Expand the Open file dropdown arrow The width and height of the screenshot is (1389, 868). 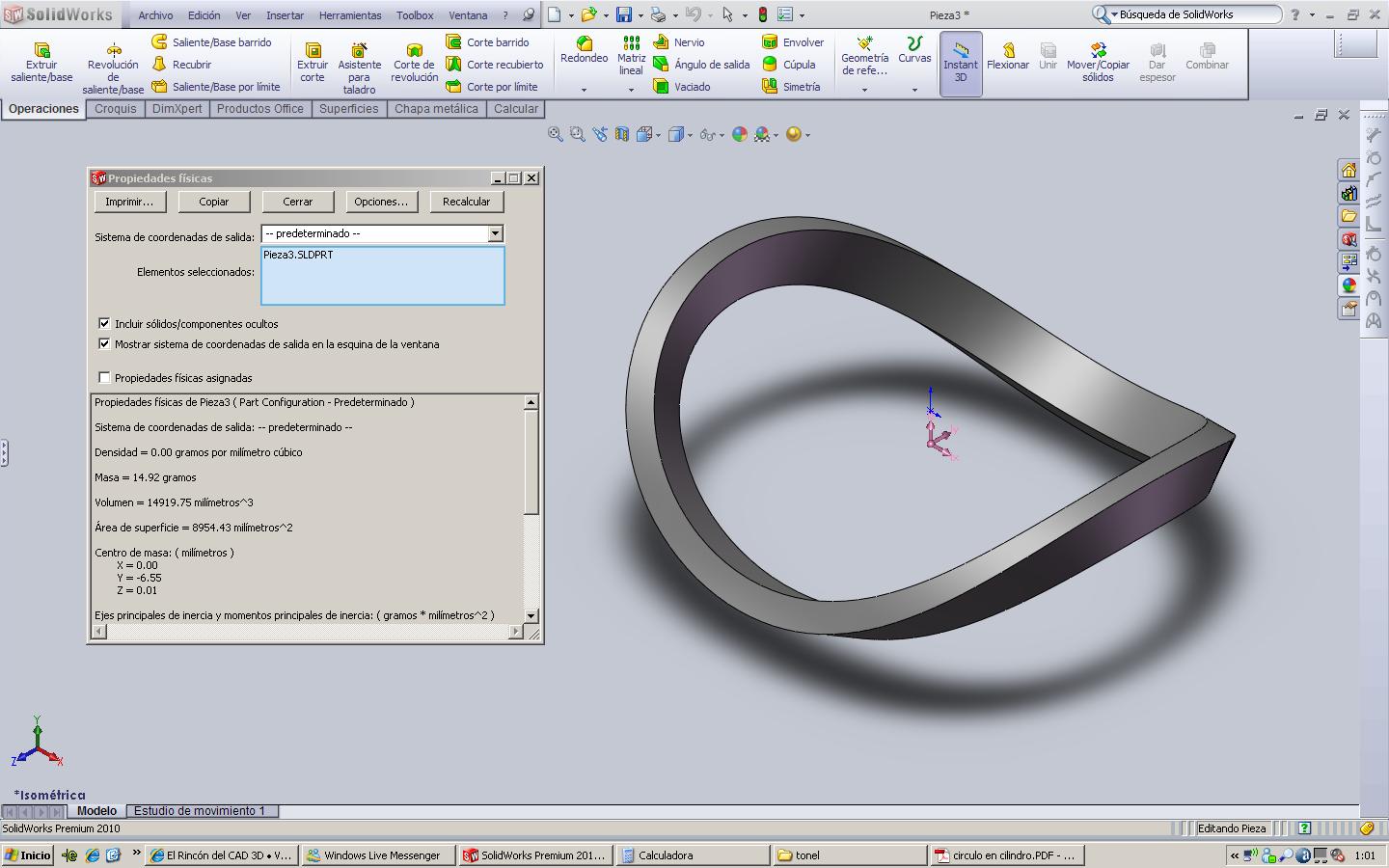[606, 15]
